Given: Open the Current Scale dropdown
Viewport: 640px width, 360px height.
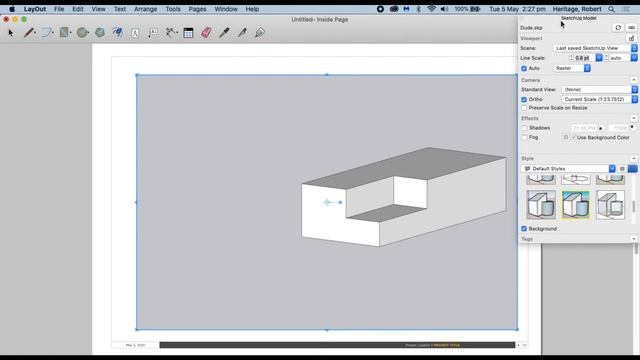Looking at the screenshot, I should pos(600,99).
